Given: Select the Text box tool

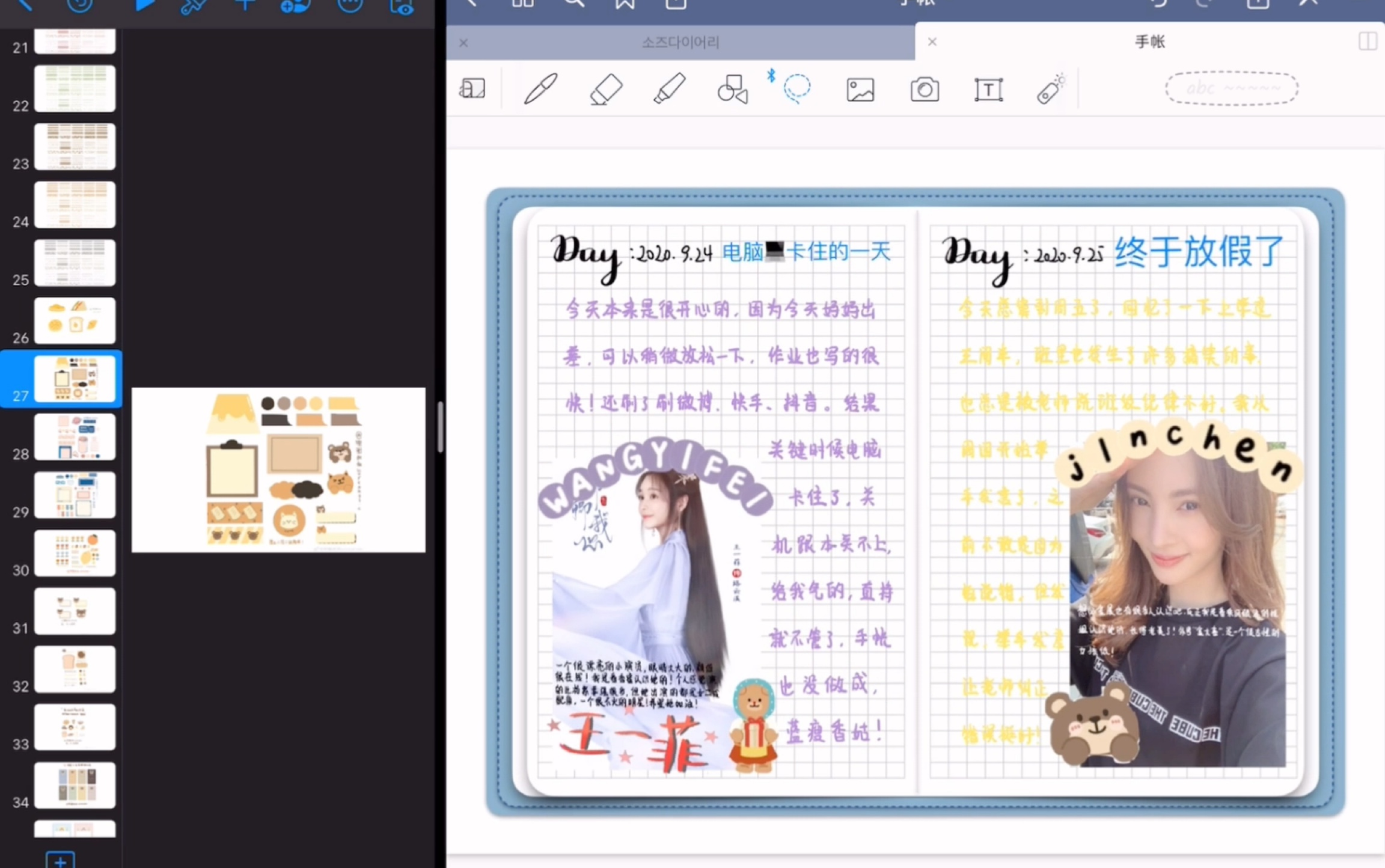Looking at the screenshot, I should [x=988, y=90].
